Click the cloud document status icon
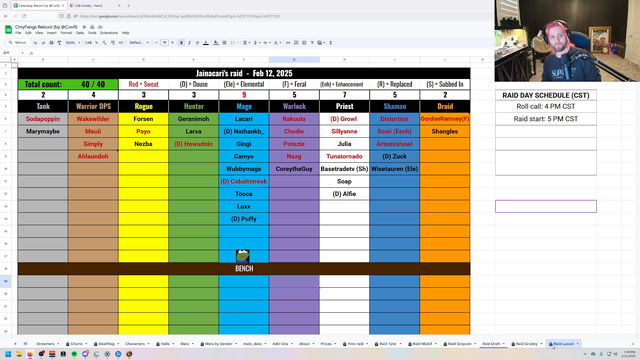The height and width of the screenshot is (360, 640). click(100, 27)
